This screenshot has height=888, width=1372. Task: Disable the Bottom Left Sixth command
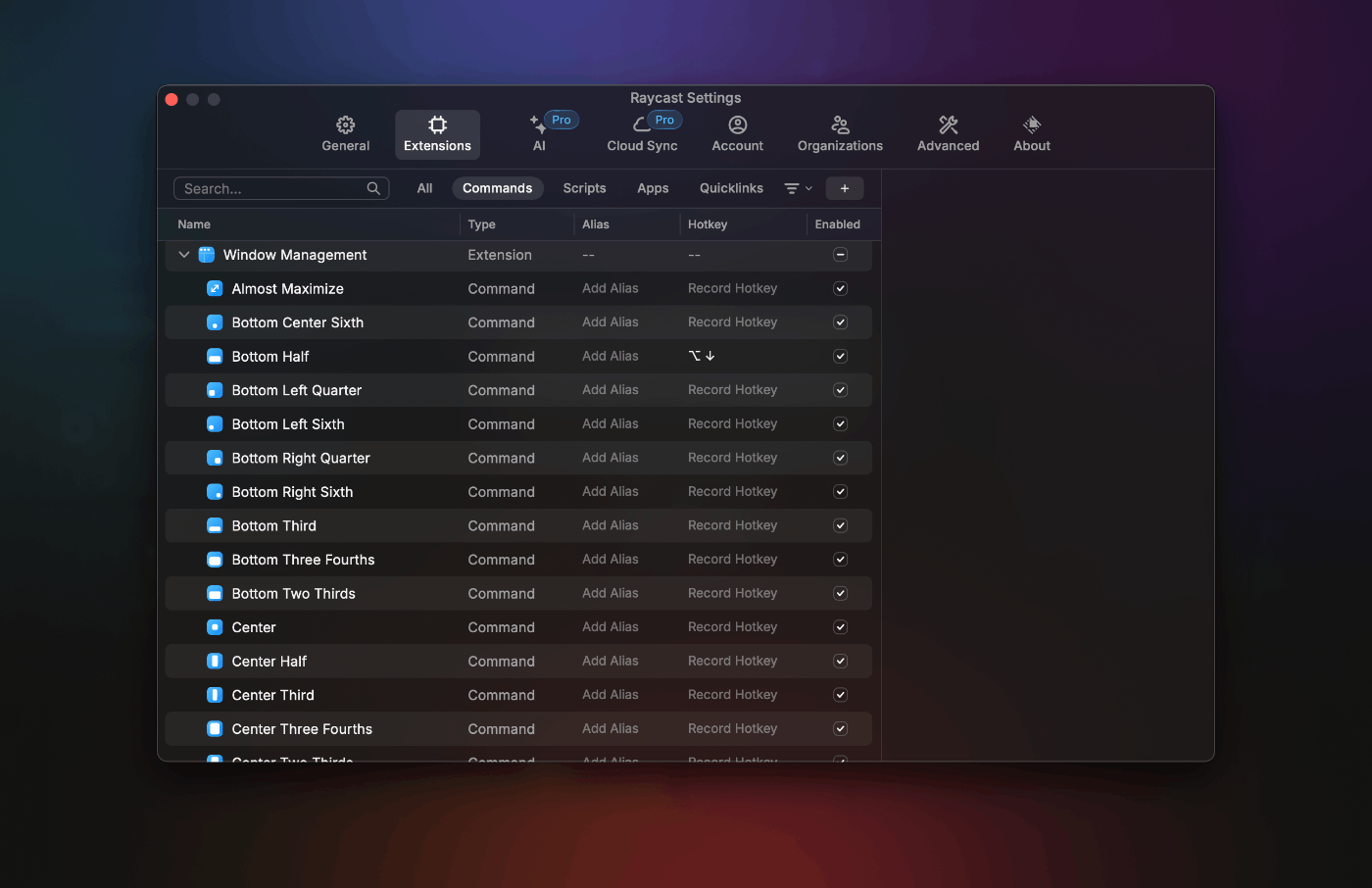[840, 424]
